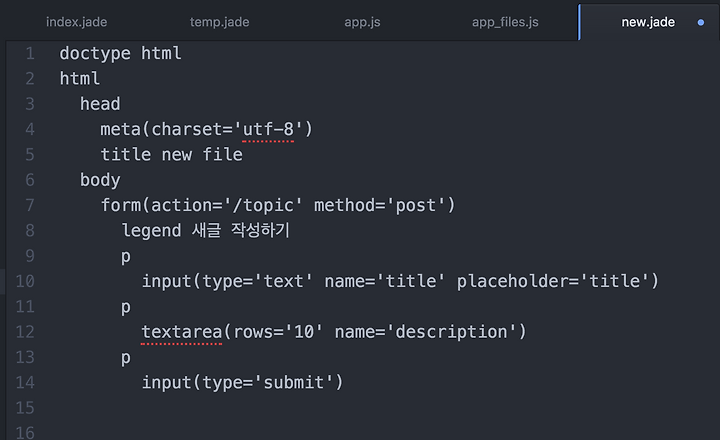Click the 'p' tag on line 13
720x440 pixels.
126,358
